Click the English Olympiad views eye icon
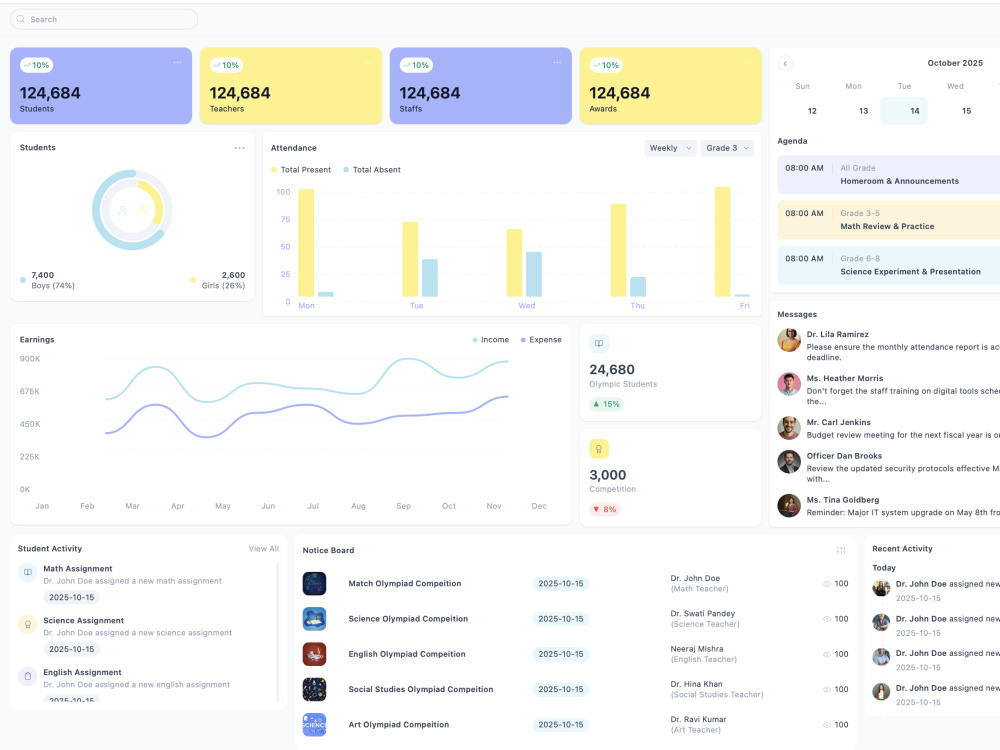This screenshot has height=750, width=1000. tap(827, 654)
